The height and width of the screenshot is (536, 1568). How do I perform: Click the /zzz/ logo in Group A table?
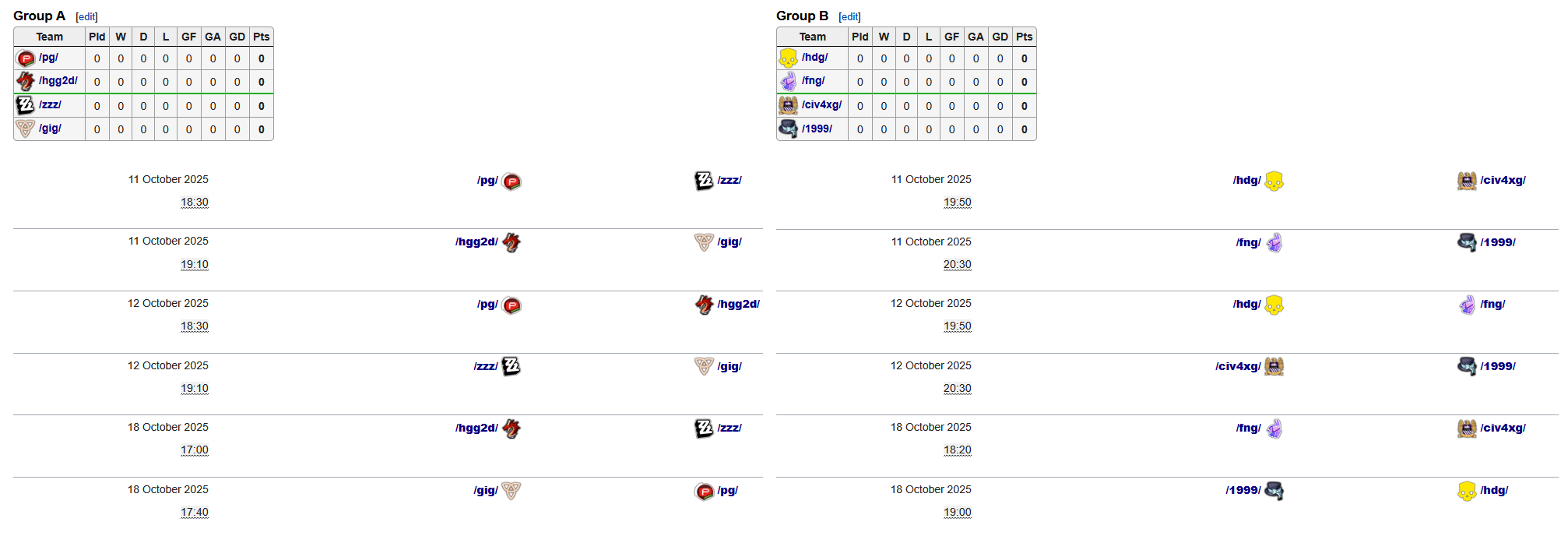click(26, 105)
